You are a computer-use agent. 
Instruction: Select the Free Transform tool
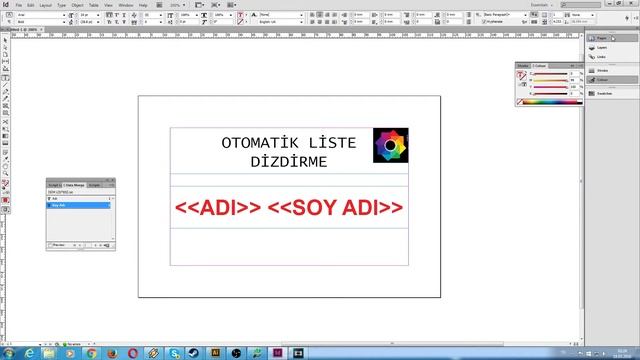5,129
